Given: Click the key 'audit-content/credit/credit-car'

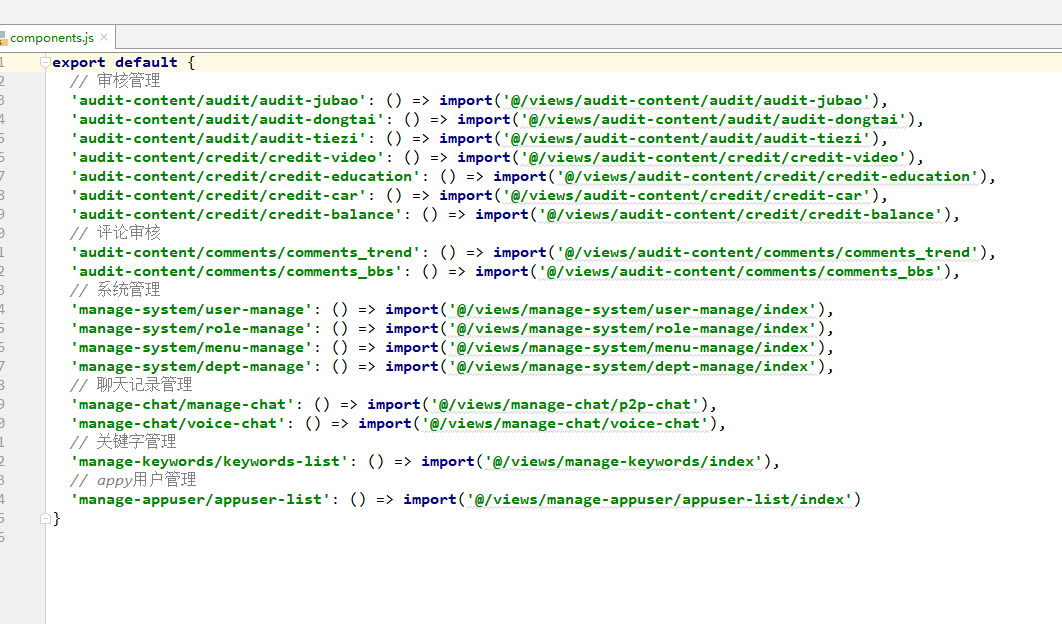Looking at the screenshot, I should [x=218, y=195].
